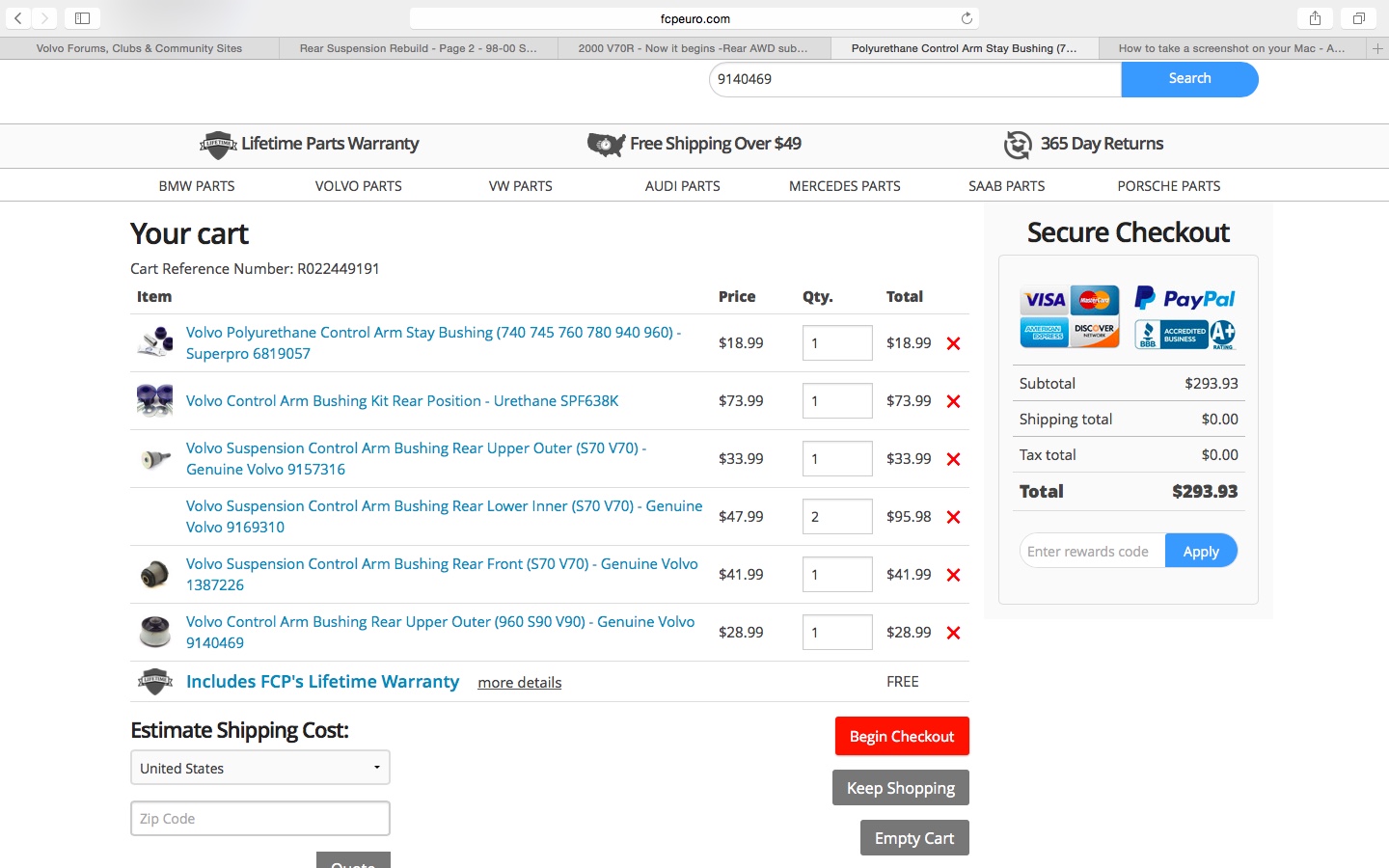This screenshot has height=868, width=1389.
Task: Remove Genuine Volvo 9169310 item via red X
Action: click(953, 517)
